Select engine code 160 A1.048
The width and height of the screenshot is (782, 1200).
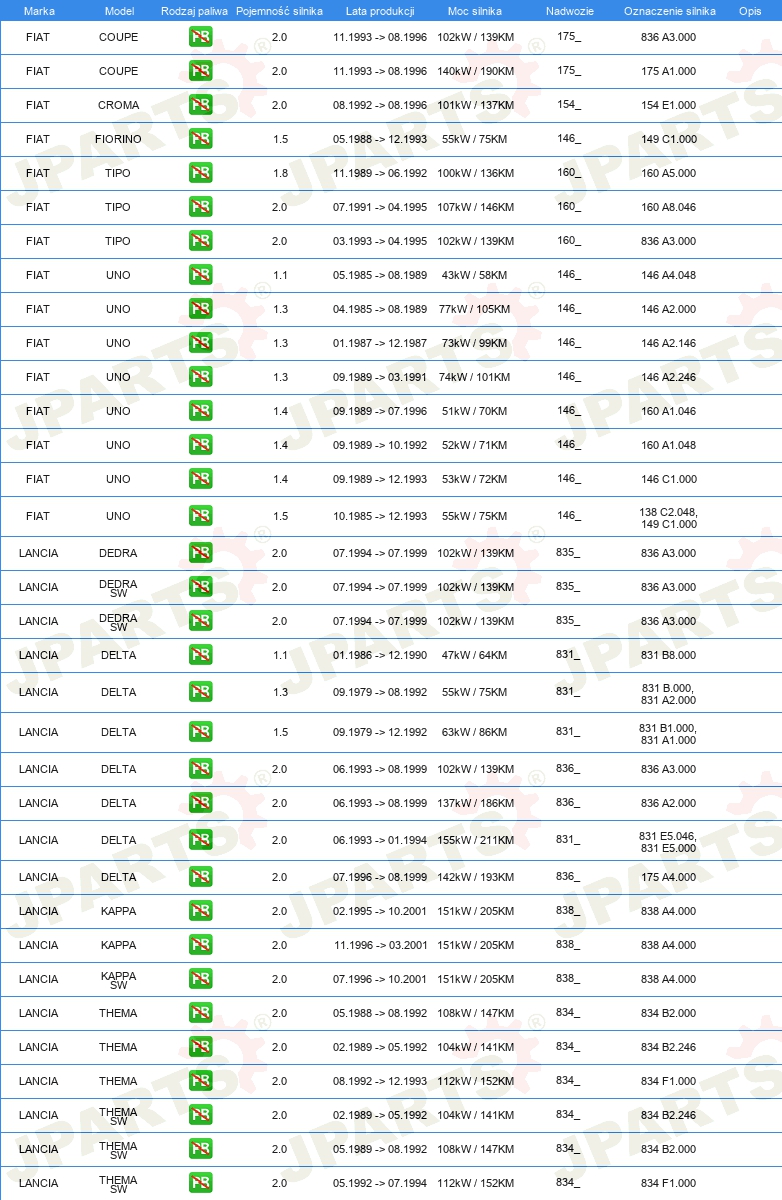(669, 445)
